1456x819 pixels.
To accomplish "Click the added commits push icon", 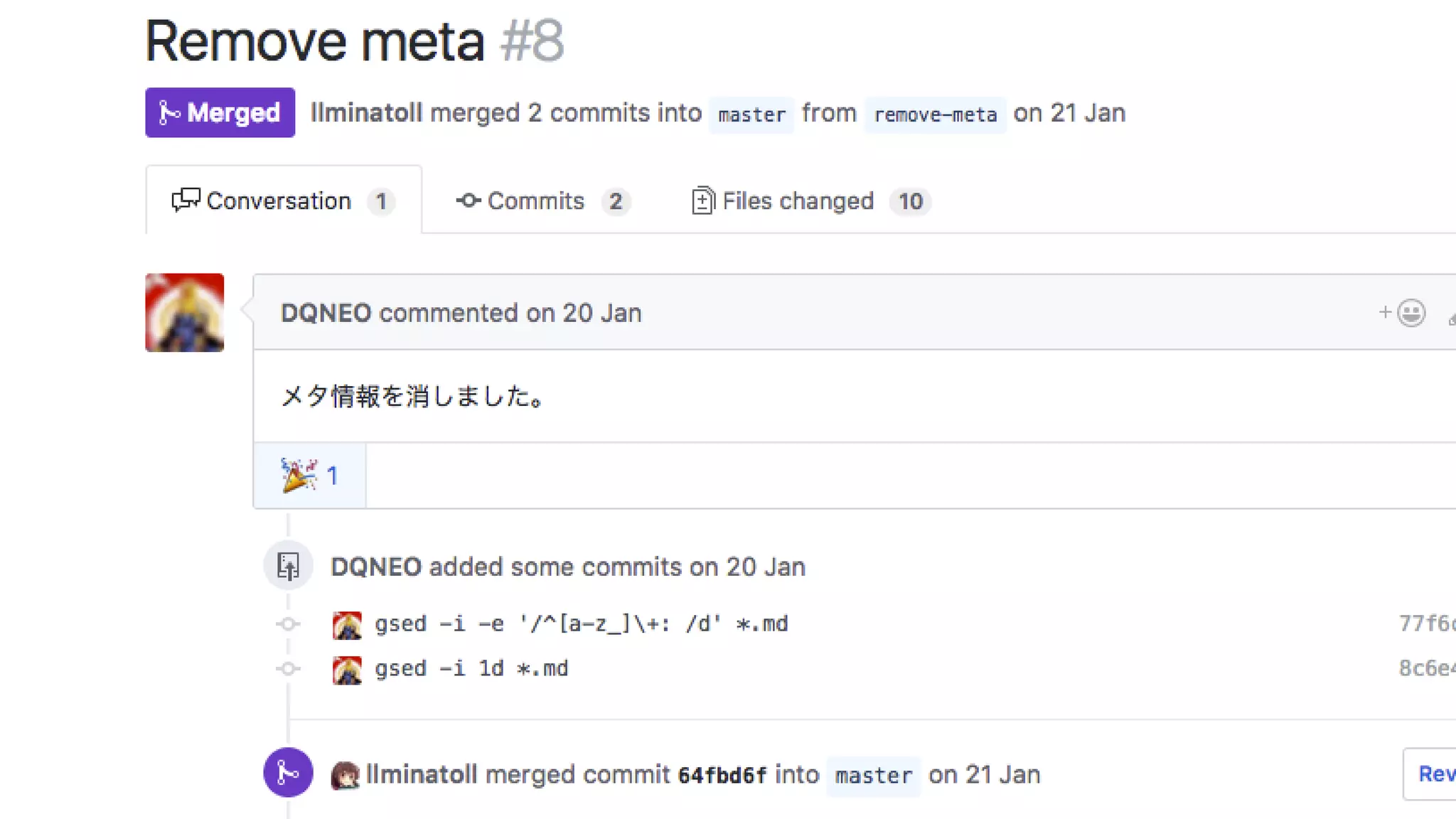I will pos(288,567).
